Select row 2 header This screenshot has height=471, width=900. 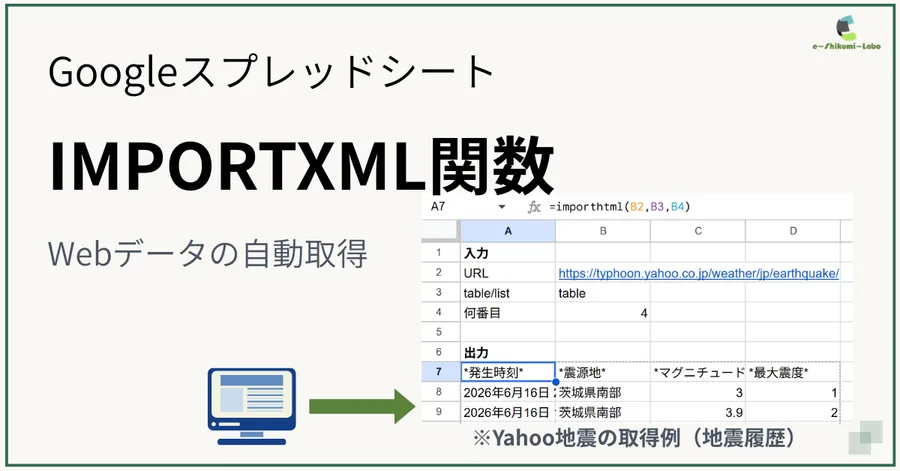pyautogui.click(x=439, y=273)
